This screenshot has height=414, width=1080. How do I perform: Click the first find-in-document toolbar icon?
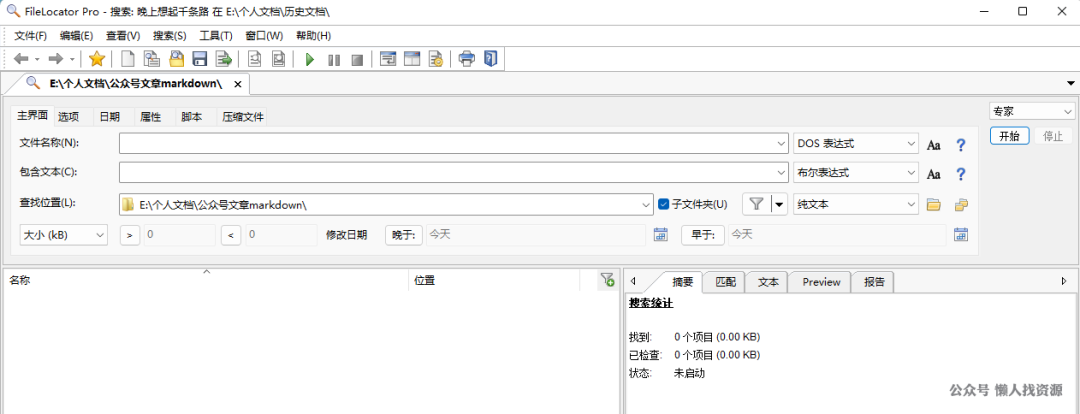[255, 59]
